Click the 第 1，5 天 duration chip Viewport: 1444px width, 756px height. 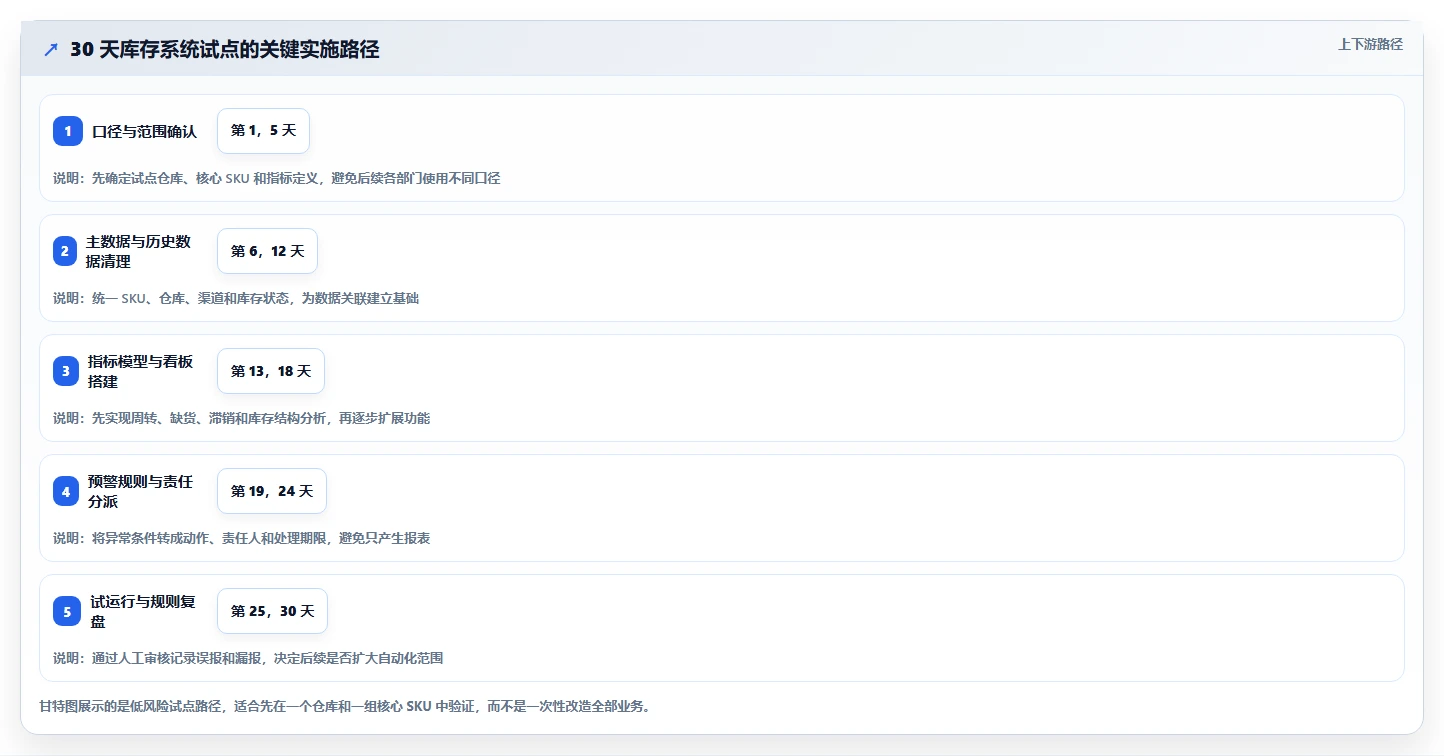[x=263, y=131]
